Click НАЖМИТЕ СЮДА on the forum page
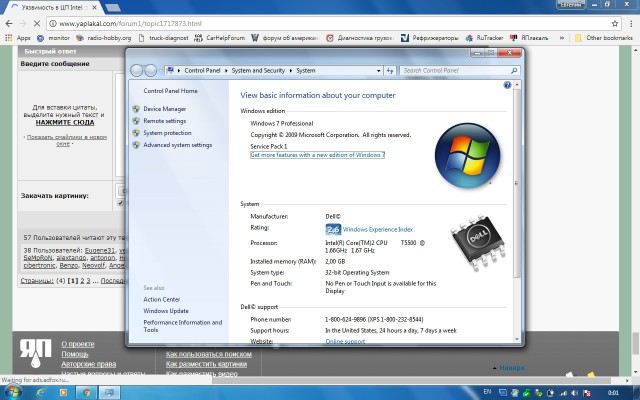Image resolution: width=640 pixels, height=400 pixels. 64,122
